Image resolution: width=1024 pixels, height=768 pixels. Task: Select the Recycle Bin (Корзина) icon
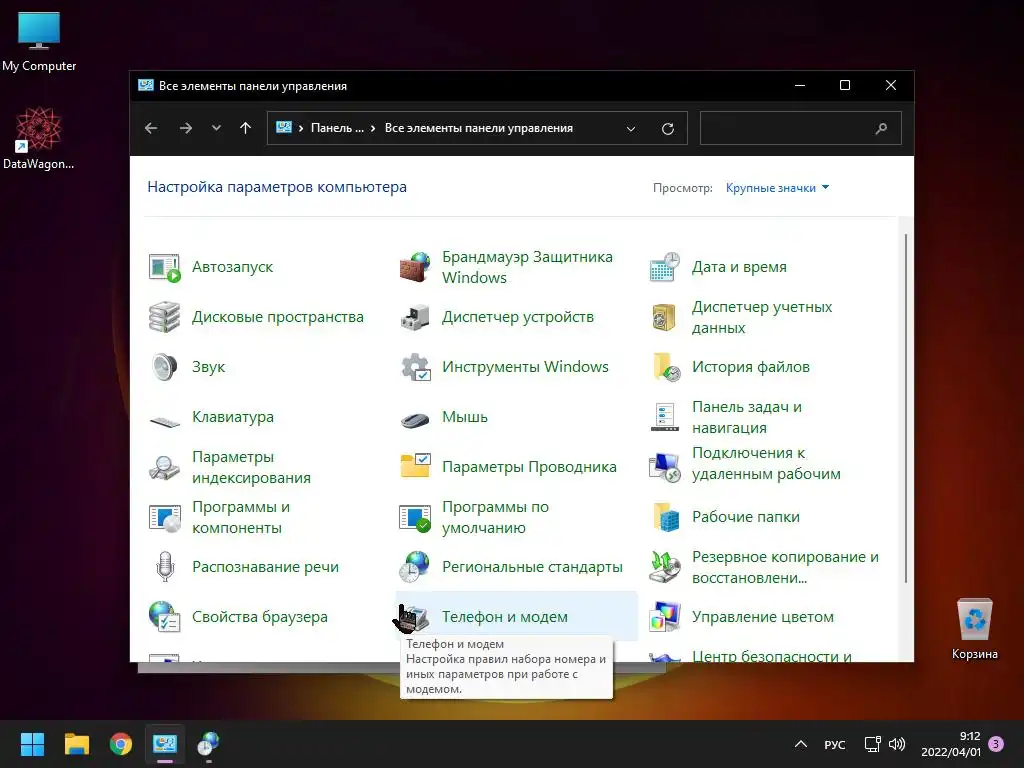[974, 628]
